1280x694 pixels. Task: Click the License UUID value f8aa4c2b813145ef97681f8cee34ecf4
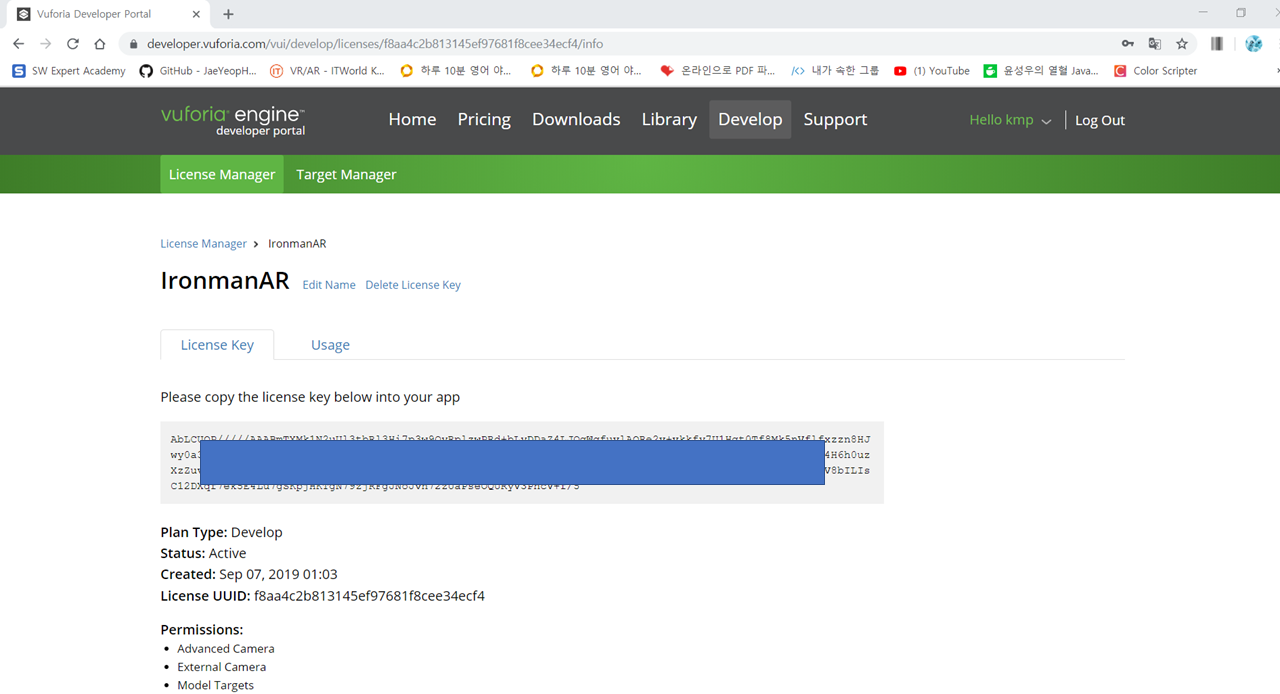pyautogui.click(x=369, y=596)
